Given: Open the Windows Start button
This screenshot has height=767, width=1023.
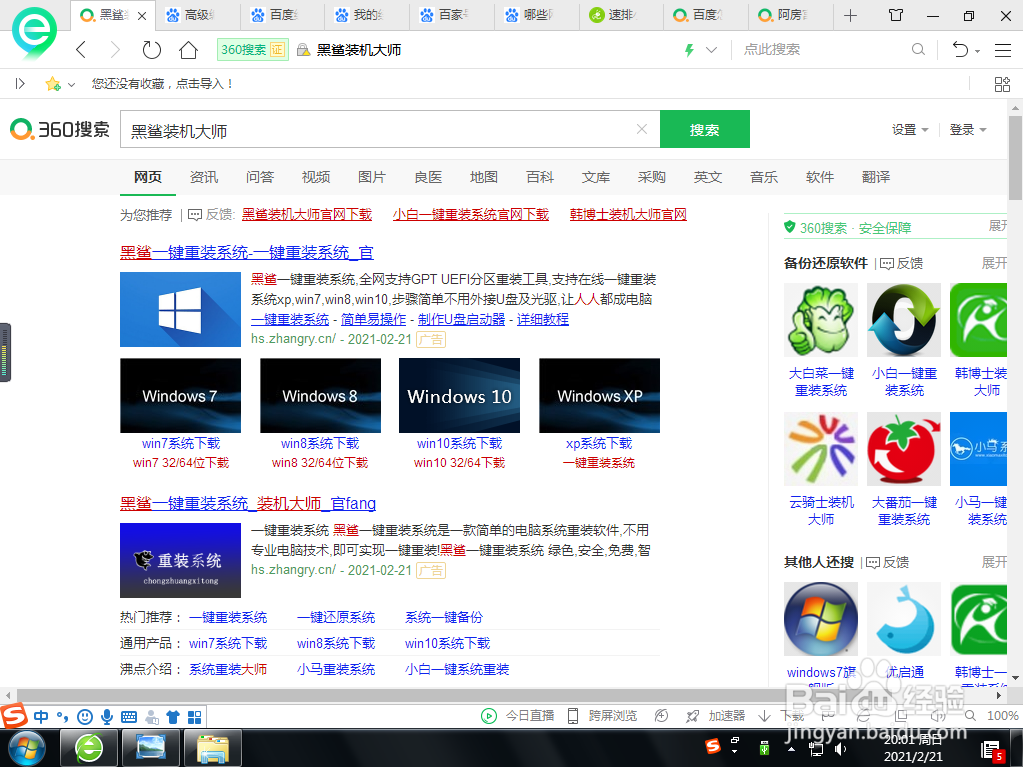Looking at the screenshot, I should pos(25,748).
